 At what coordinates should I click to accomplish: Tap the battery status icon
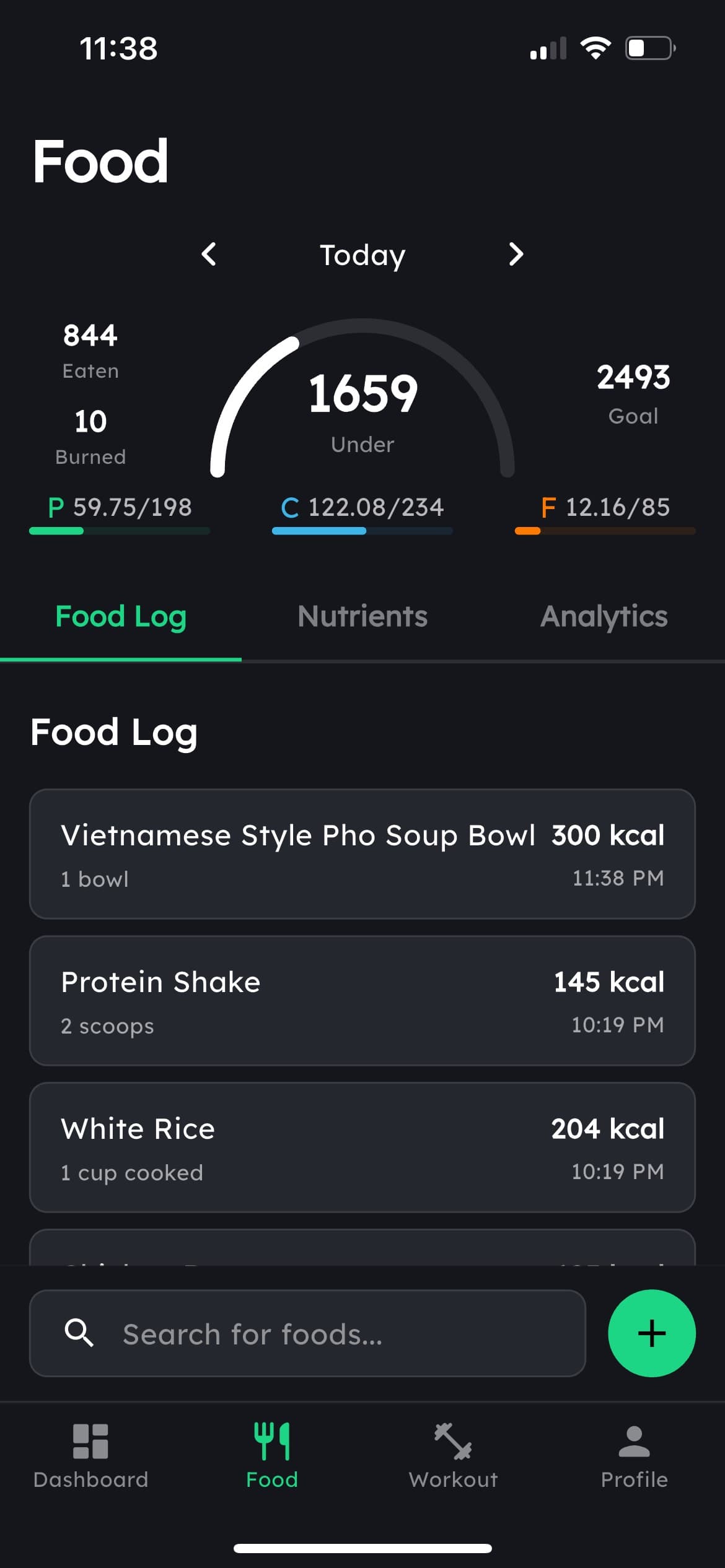pos(650,48)
